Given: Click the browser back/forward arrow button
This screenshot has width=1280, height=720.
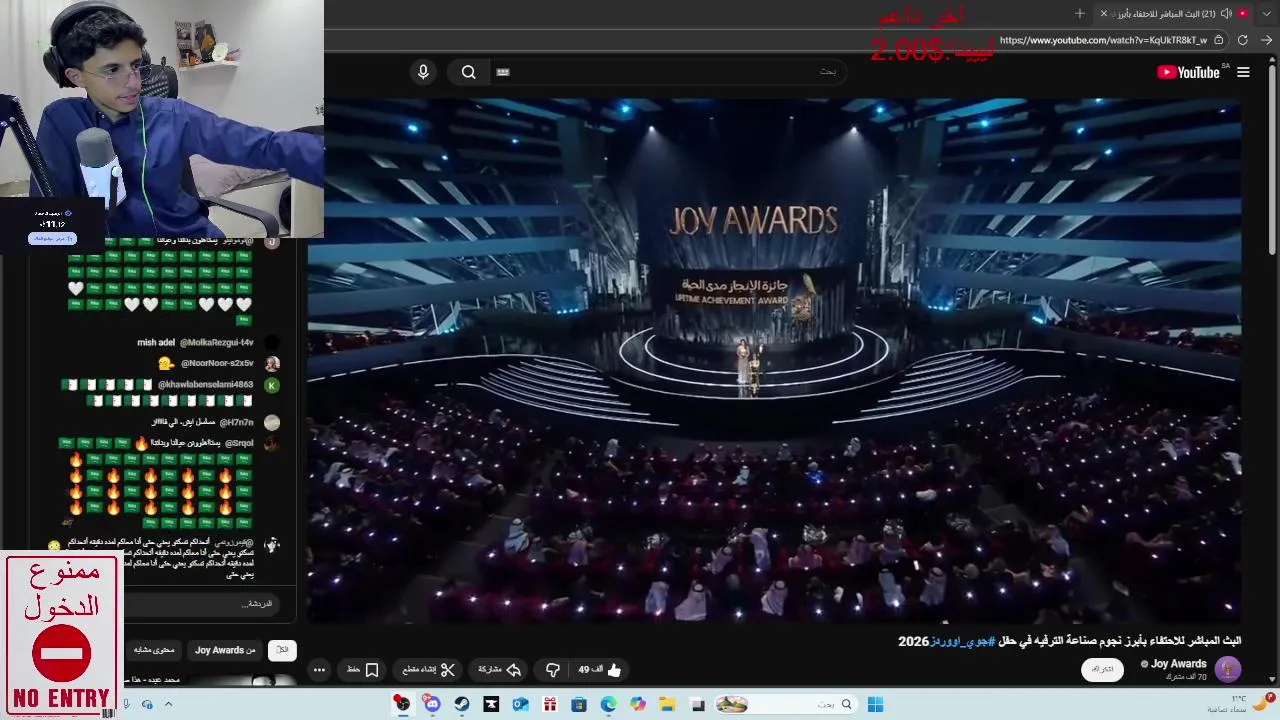Looking at the screenshot, I should (1266, 40).
